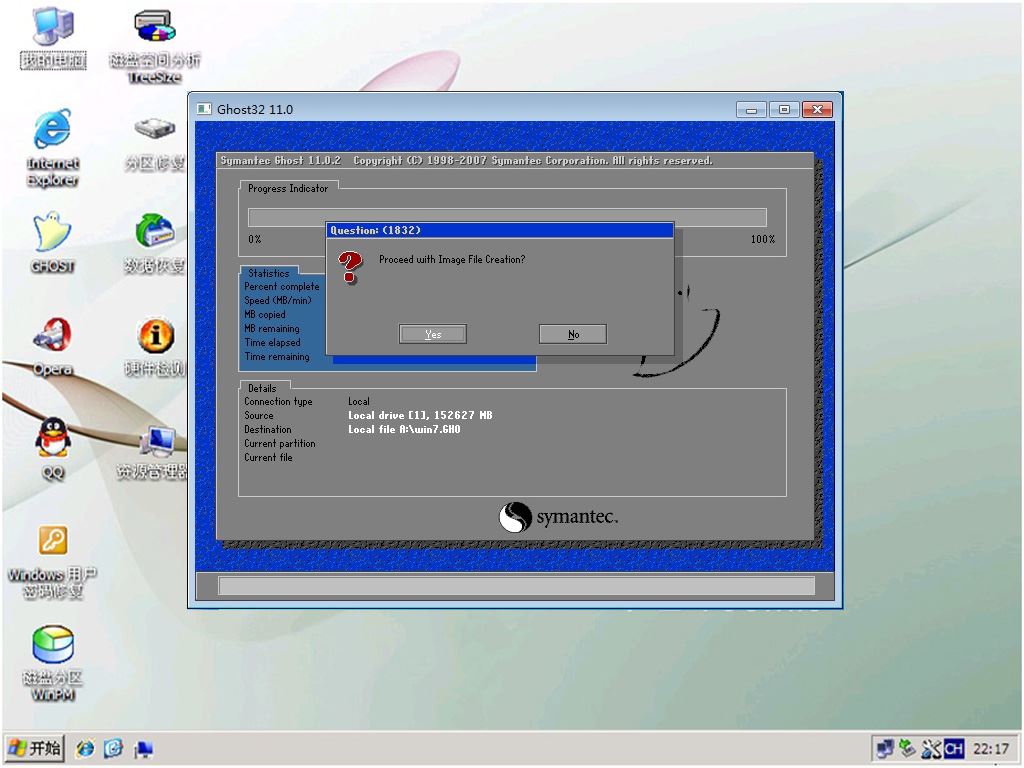
Task: Click the 'Current file' label
Action: click(268, 458)
